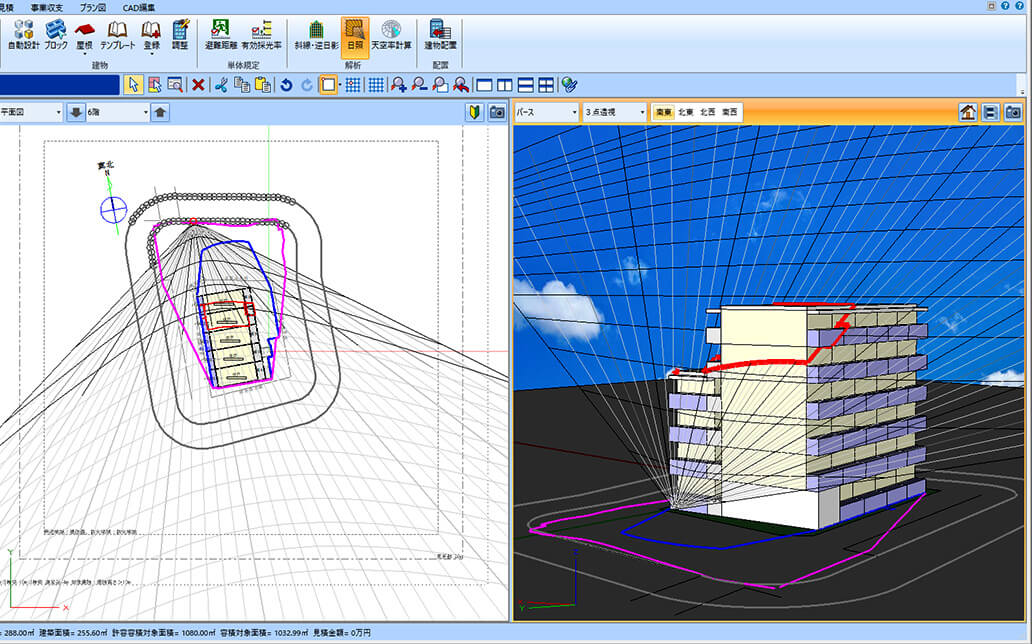Click the camera snapshot icon in 3D view
This screenshot has width=1032, height=644.
1013,113
